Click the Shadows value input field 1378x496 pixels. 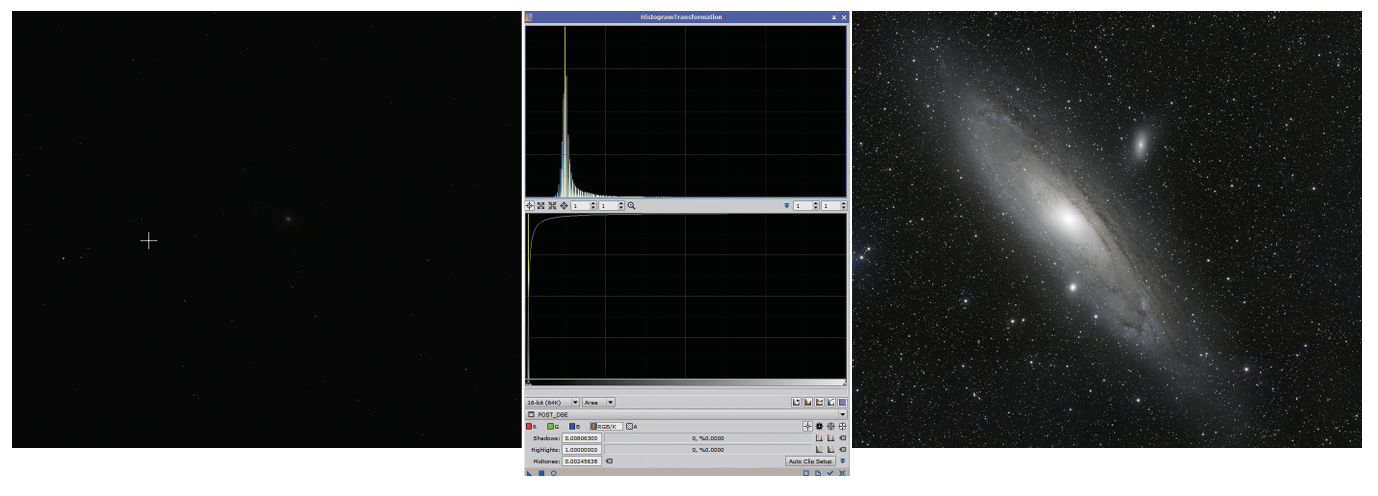582,438
